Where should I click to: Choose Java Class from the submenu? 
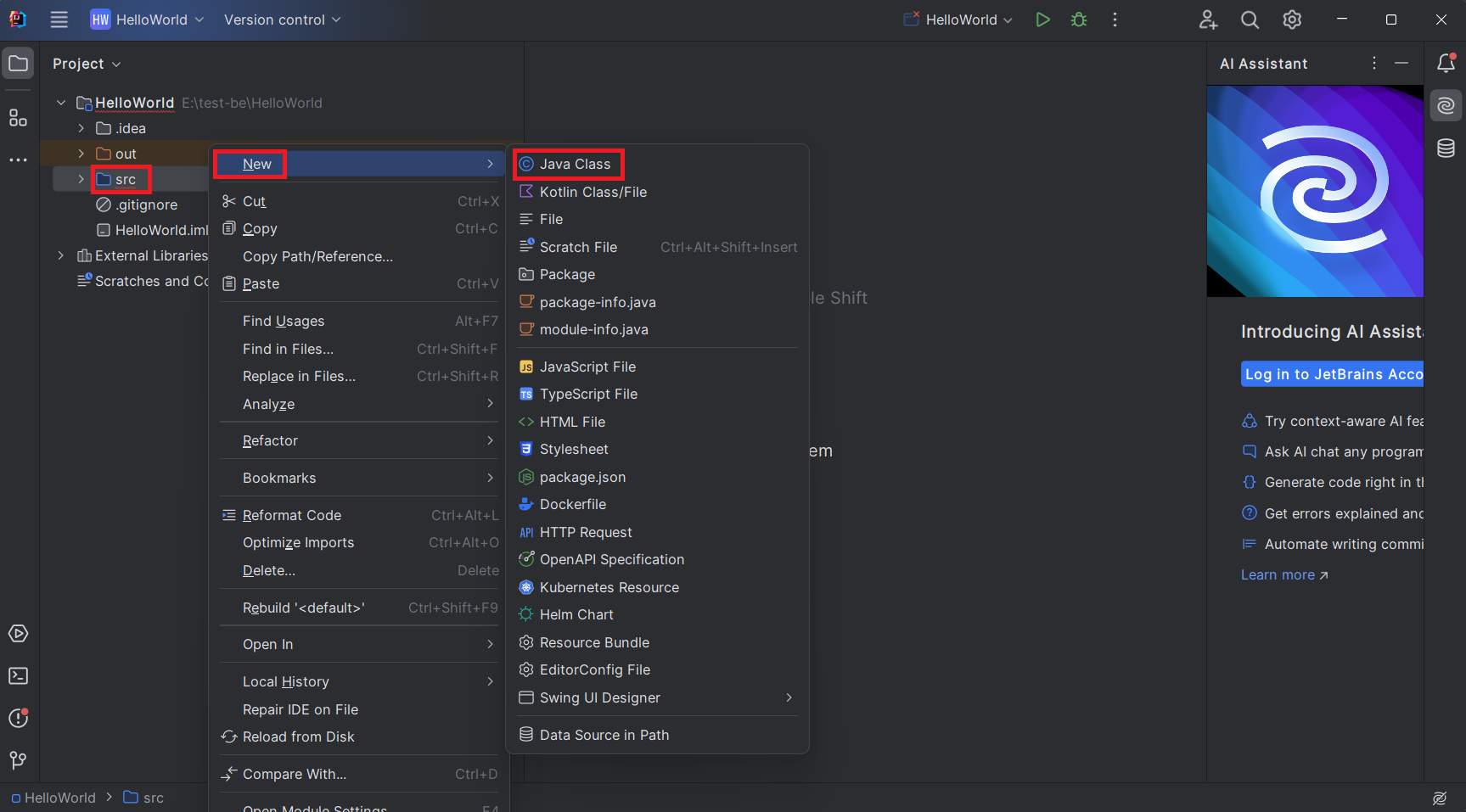[x=657, y=164]
